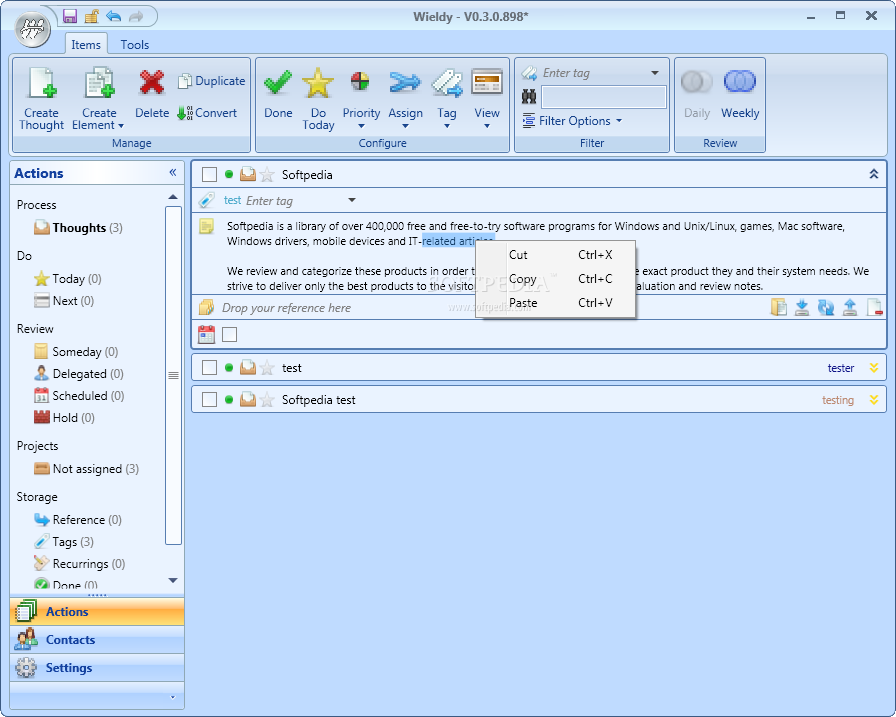896x717 pixels.
Task: Click the 'test' tag on Softpedia item
Action: point(232,200)
